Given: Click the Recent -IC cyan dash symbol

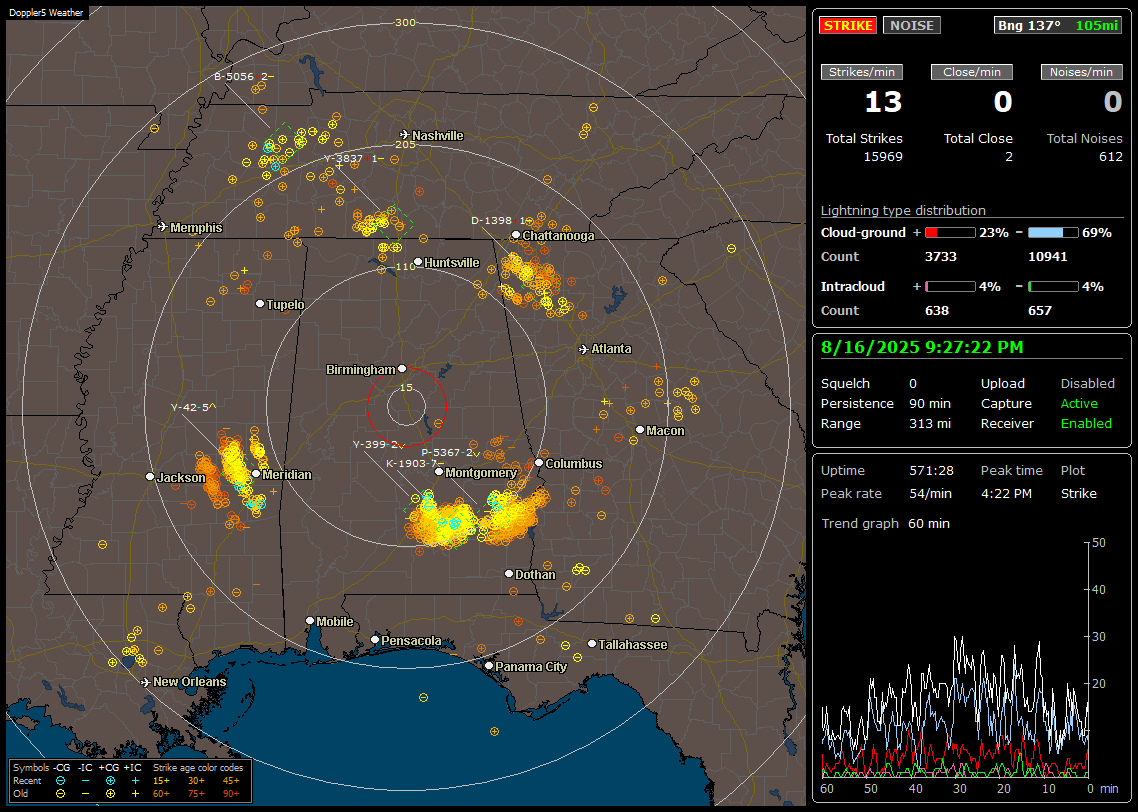Looking at the screenshot, I should coord(86,781).
